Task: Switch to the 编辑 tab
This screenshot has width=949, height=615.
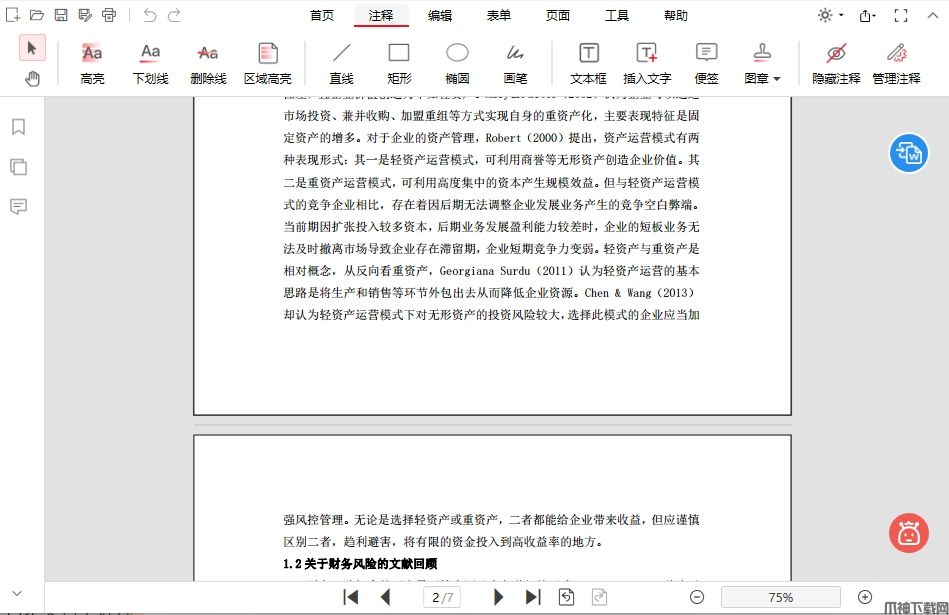Action: [x=440, y=15]
